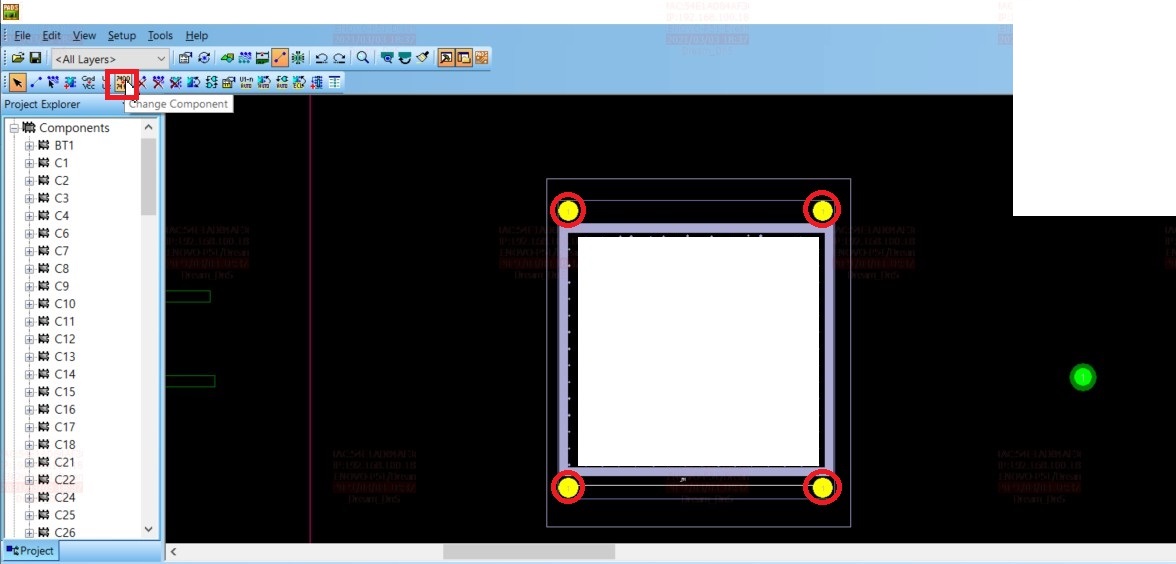The width and height of the screenshot is (1176, 564).
Task: Launch the PADS Router icon
Action: [482, 58]
